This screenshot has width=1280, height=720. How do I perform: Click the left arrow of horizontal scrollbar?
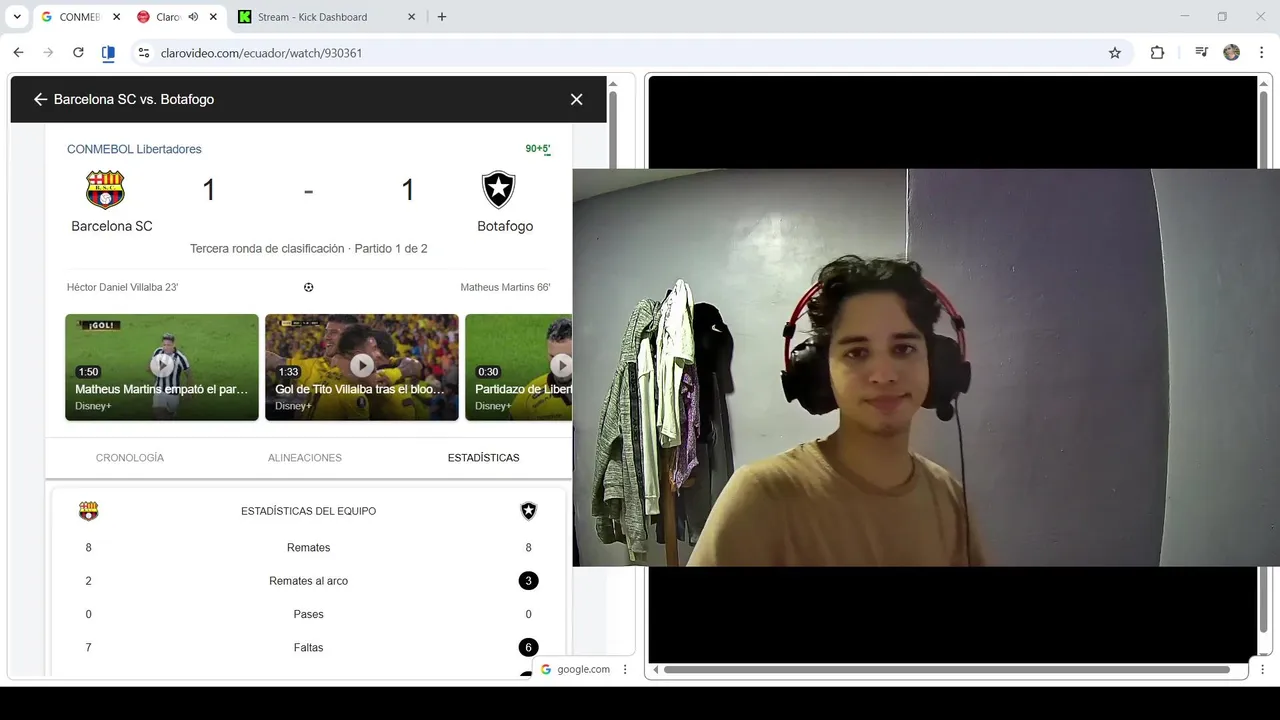(x=656, y=670)
